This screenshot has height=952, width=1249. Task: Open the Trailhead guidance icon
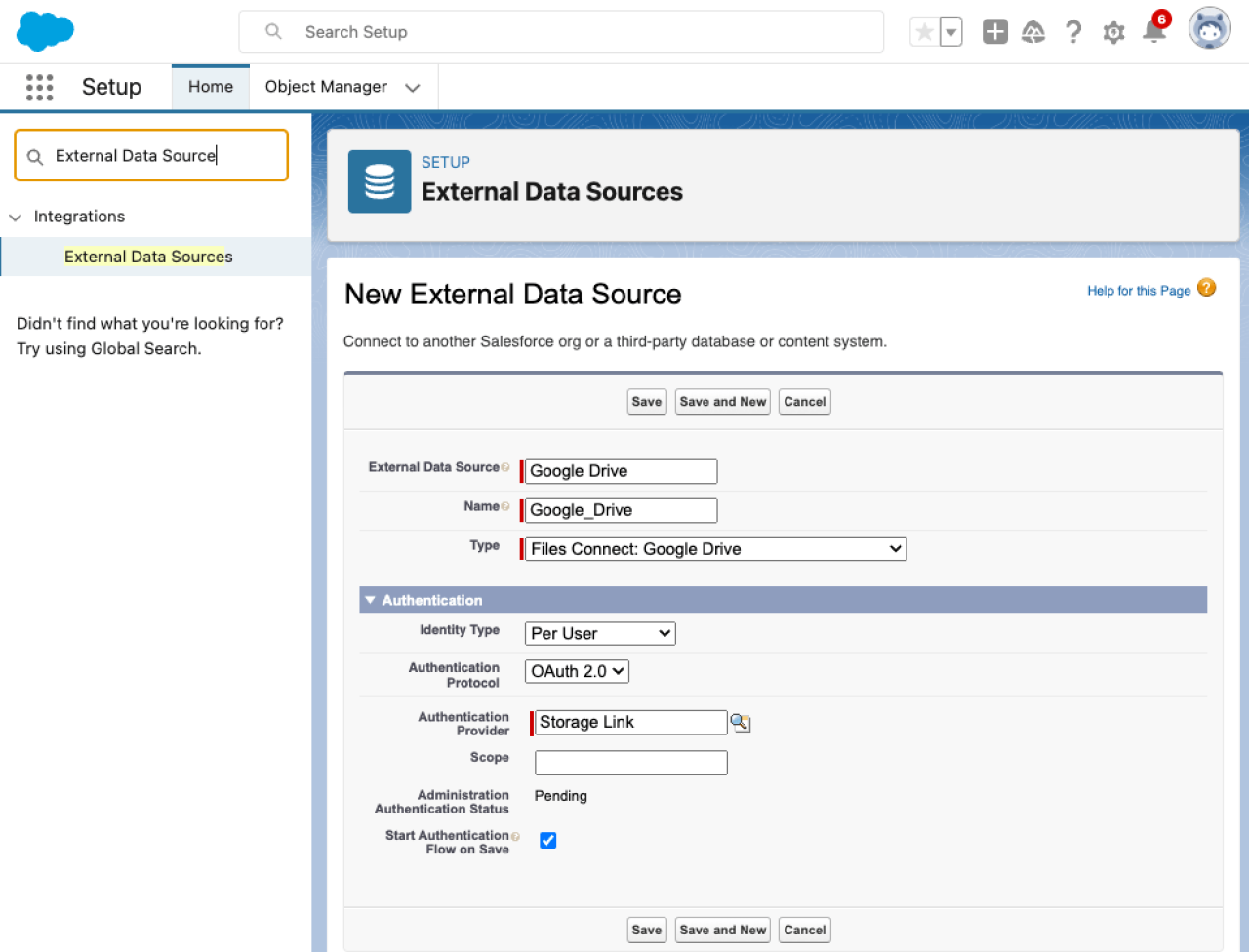point(1033,32)
